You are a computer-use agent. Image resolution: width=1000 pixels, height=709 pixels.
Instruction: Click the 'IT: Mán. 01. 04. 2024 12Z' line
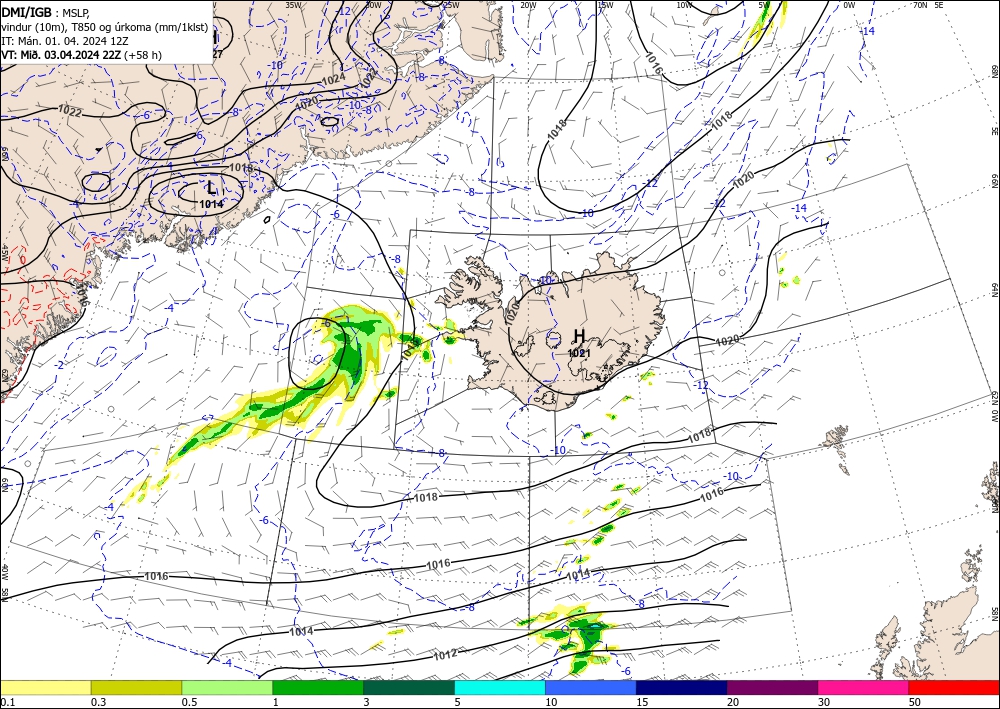[64, 41]
